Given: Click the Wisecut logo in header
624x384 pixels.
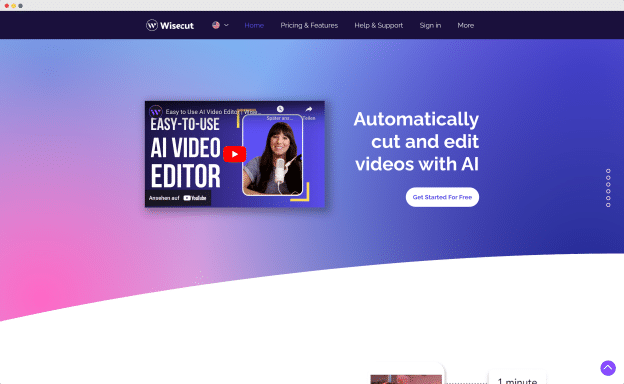Looking at the screenshot, I should pyautogui.click(x=170, y=25).
